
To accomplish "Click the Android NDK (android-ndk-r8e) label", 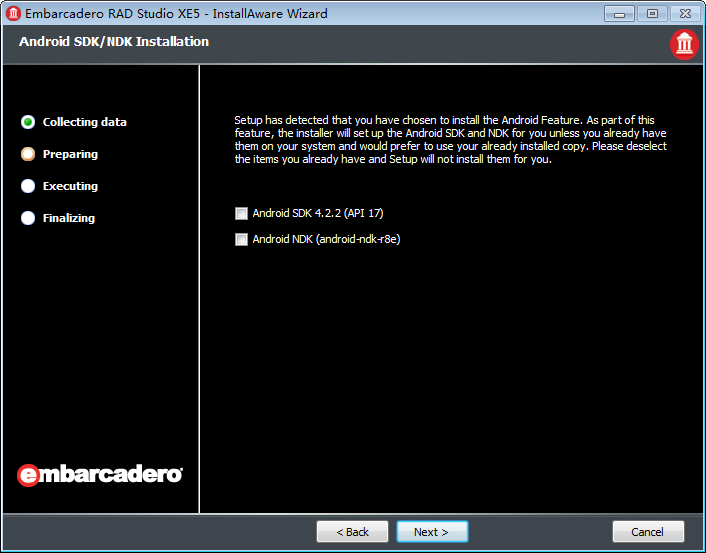I will 326,239.
